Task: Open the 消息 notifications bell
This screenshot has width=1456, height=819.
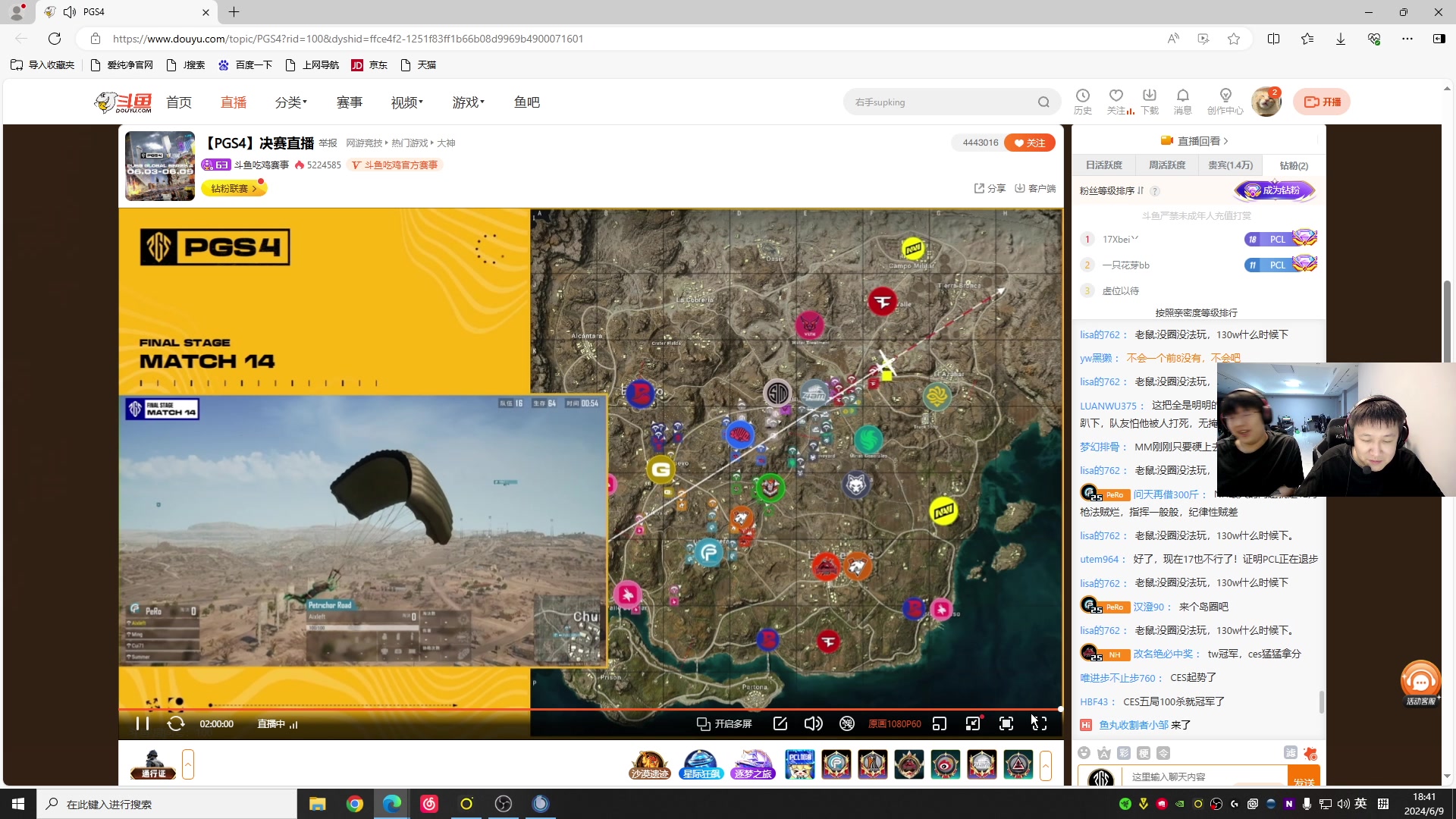Action: click(1183, 102)
